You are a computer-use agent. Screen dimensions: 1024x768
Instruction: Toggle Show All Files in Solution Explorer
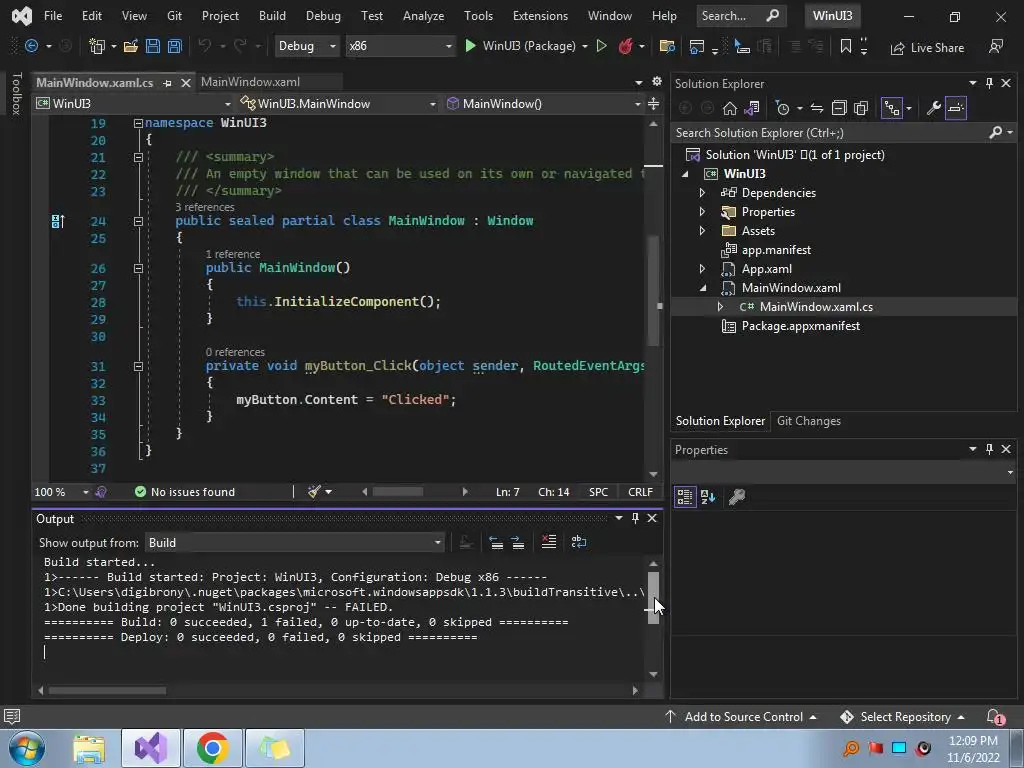[861, 108]
